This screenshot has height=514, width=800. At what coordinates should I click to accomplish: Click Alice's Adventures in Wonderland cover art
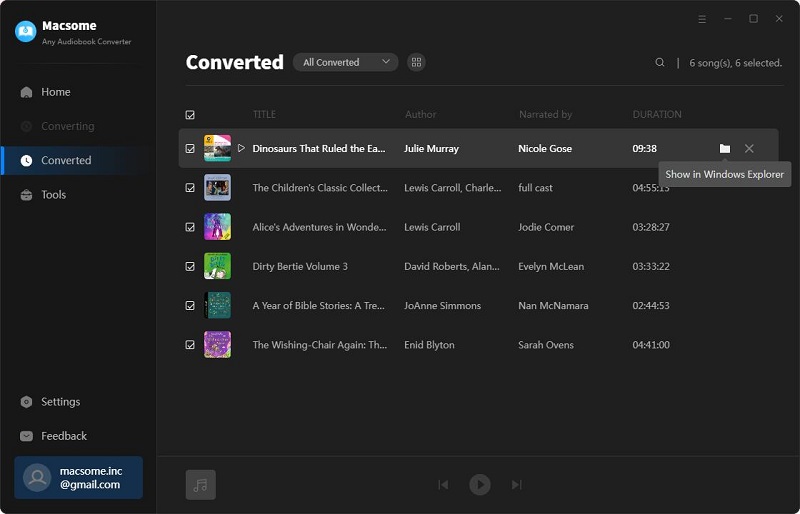click(x=217, y=227)
